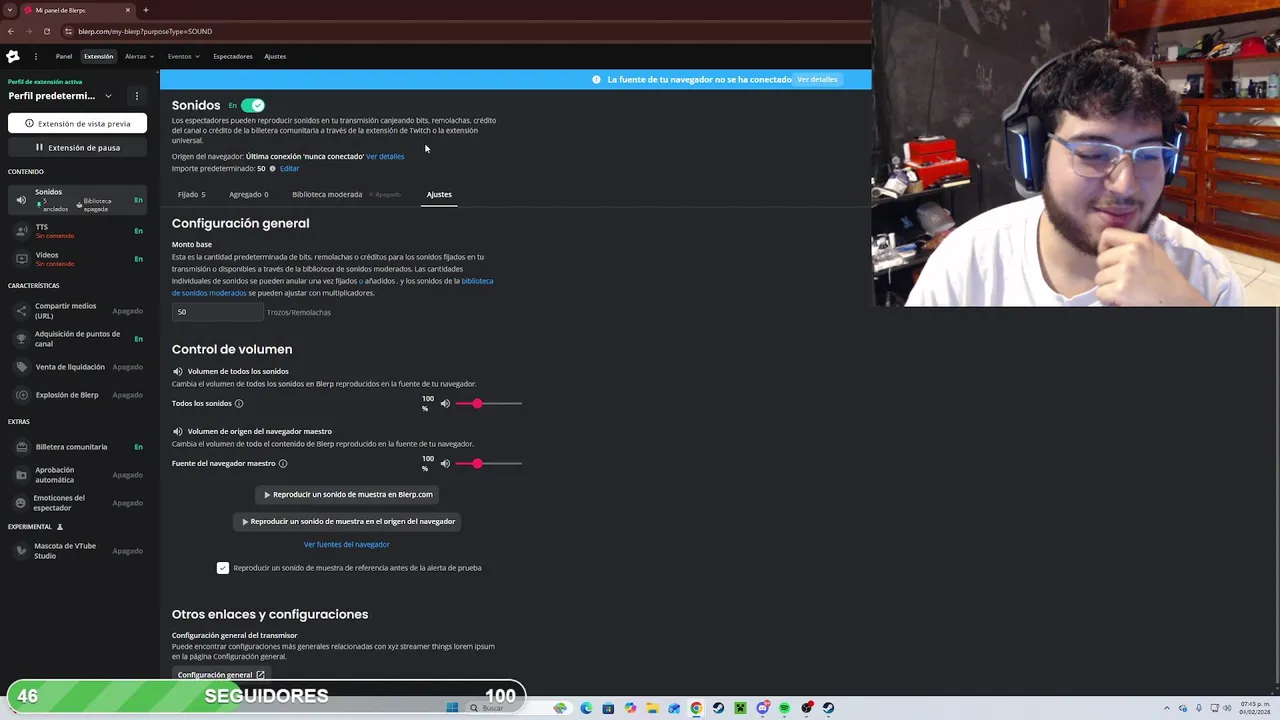Click the Videos icon in the sidebar
This screenshot has width=1280, height=720.
pos(21,259)
